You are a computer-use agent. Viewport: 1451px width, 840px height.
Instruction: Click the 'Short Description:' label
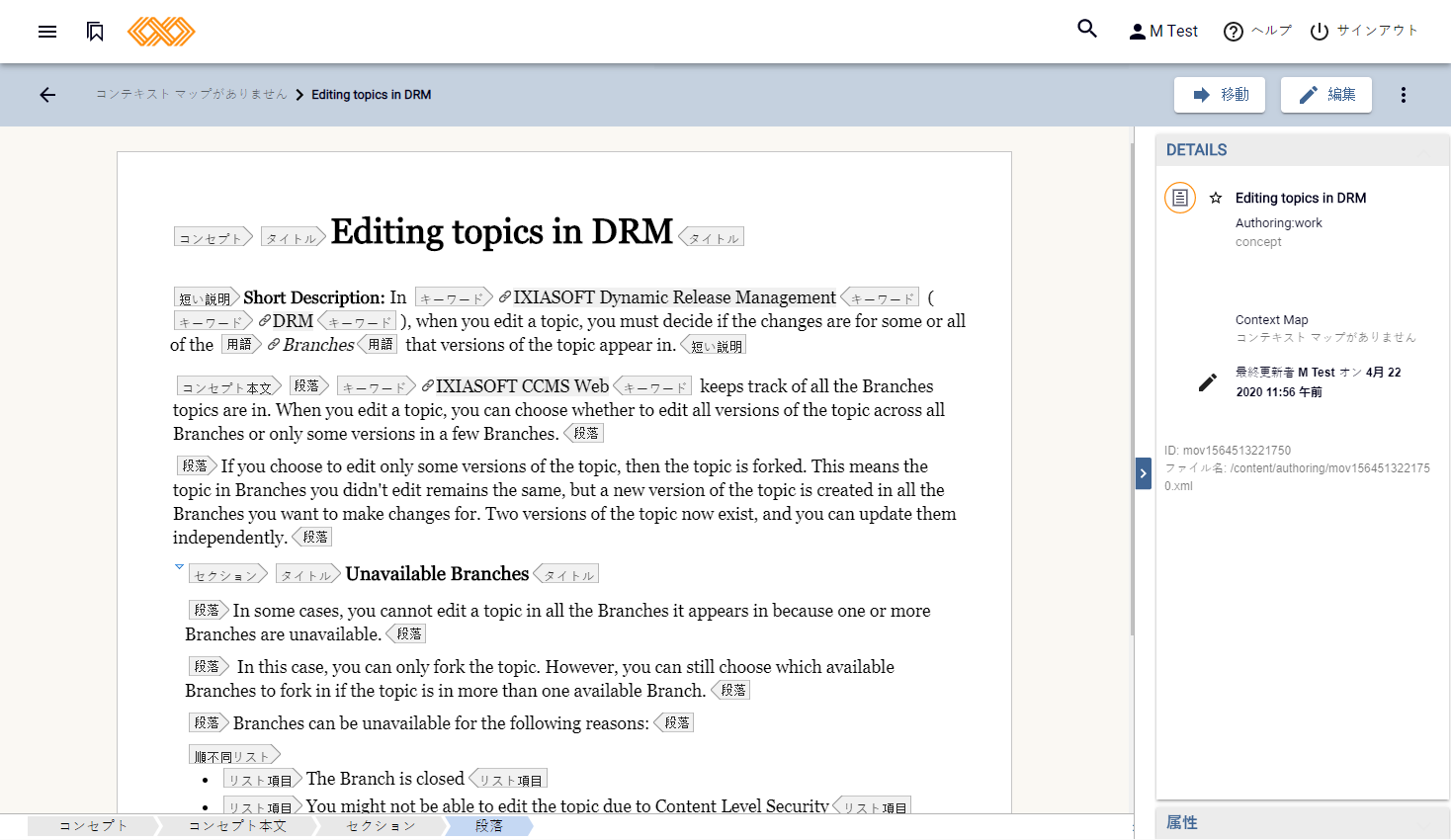click(x=314, y=297)
